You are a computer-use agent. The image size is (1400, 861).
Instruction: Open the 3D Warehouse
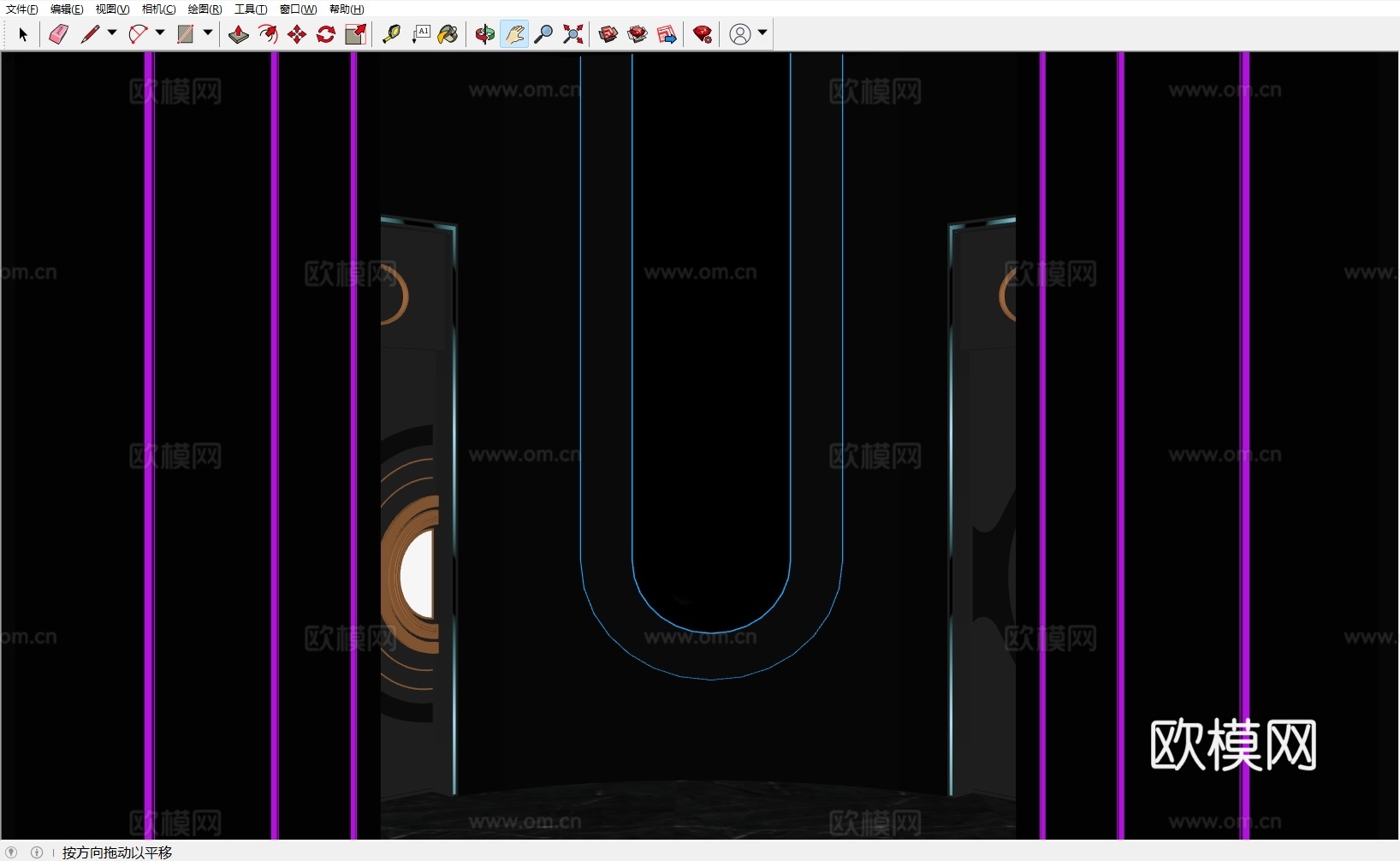(x=608, y=34)
